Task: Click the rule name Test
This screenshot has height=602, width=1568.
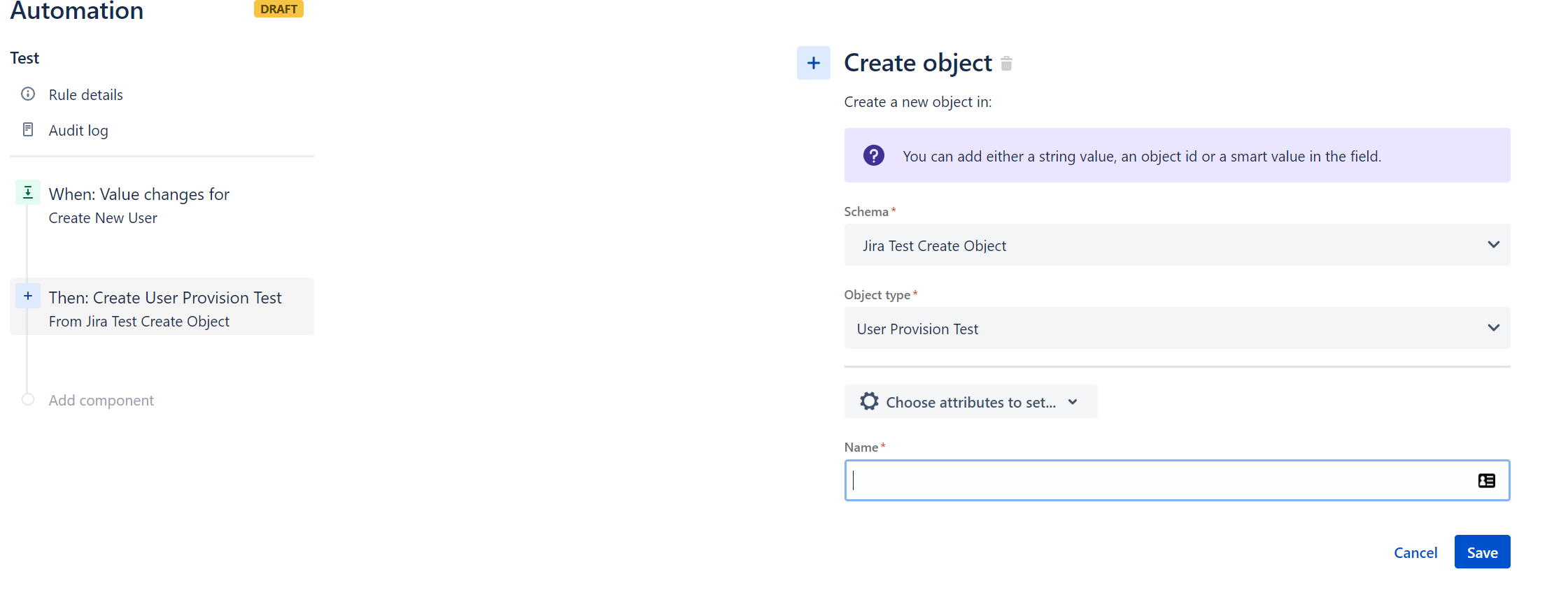Action: click(x=24, y=58)
